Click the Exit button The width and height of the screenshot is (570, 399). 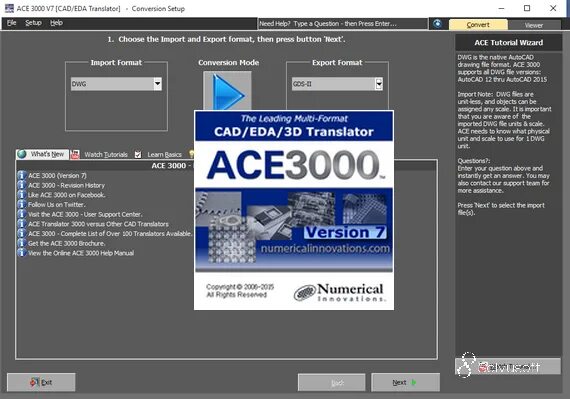[41, 382]
